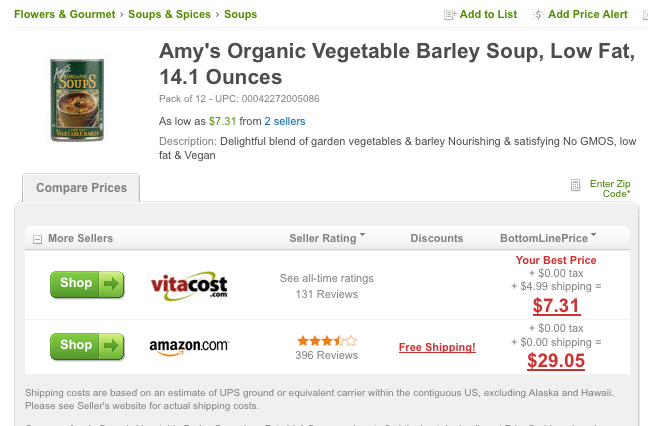Screen dimensions: 648x426
Task: Click the Add to List icon
Action: 450,15
